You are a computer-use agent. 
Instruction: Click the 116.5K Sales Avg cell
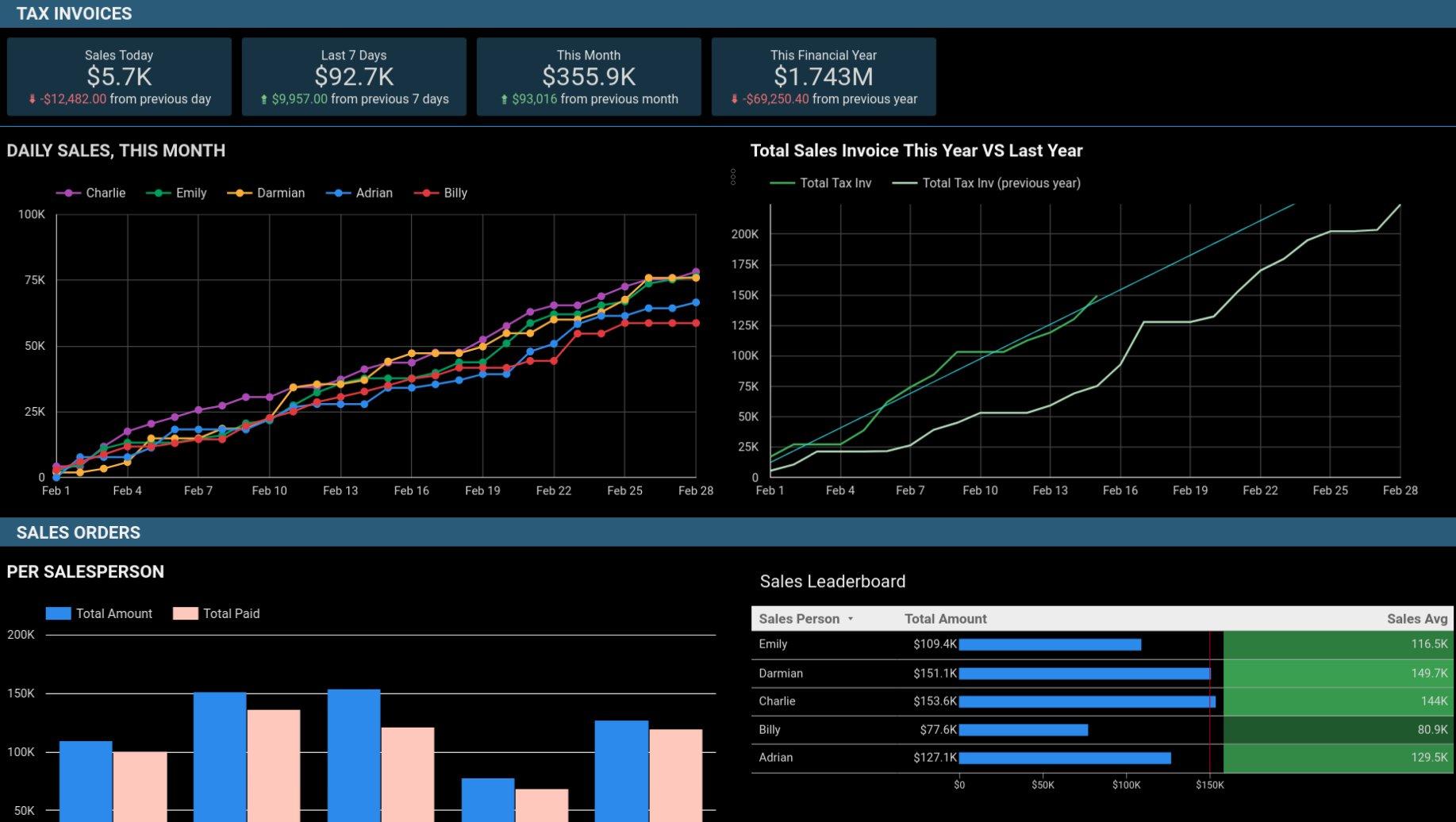pos(1339,644)
